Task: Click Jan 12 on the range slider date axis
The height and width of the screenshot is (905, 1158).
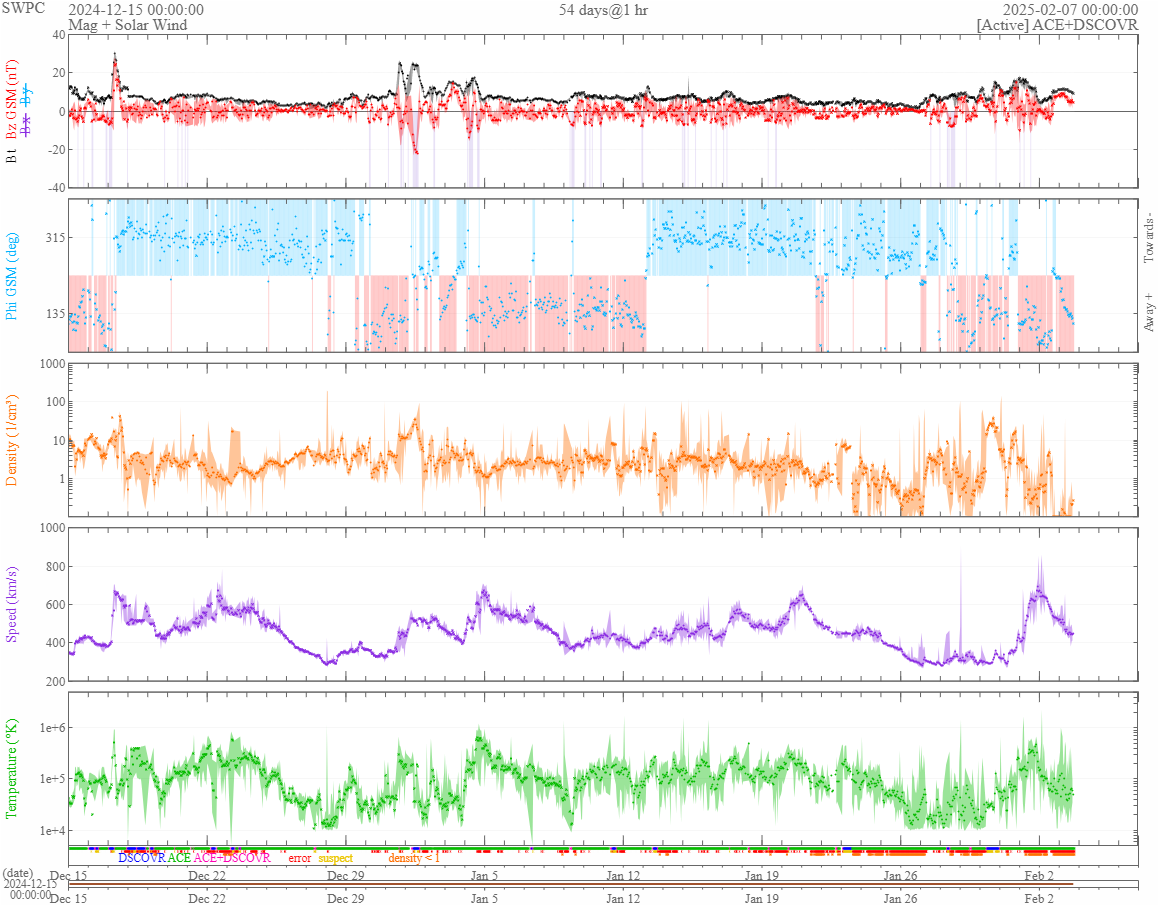Action: coord(623,898)
